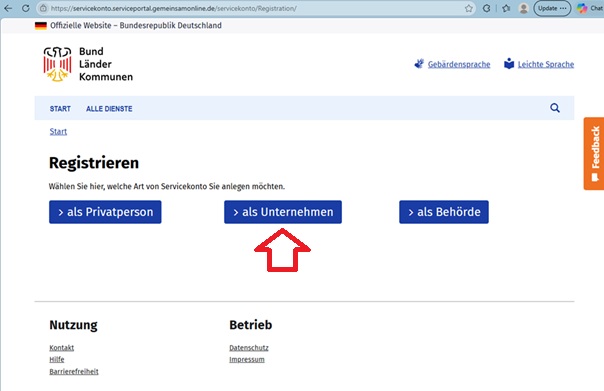The width and height of the screenshot is (604, 391).
Task: Select START in the navigation bar
Action: pos(60,109)
